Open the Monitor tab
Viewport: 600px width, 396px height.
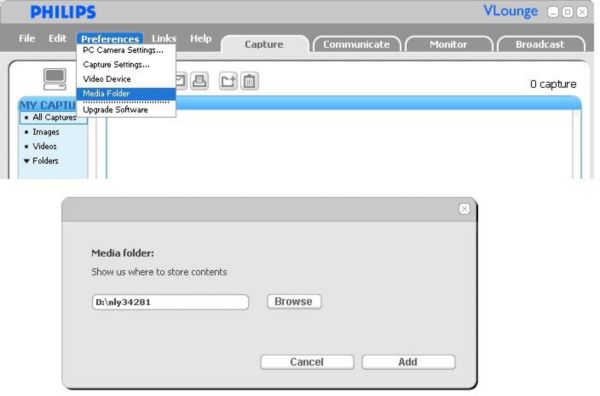click(448, 44)
